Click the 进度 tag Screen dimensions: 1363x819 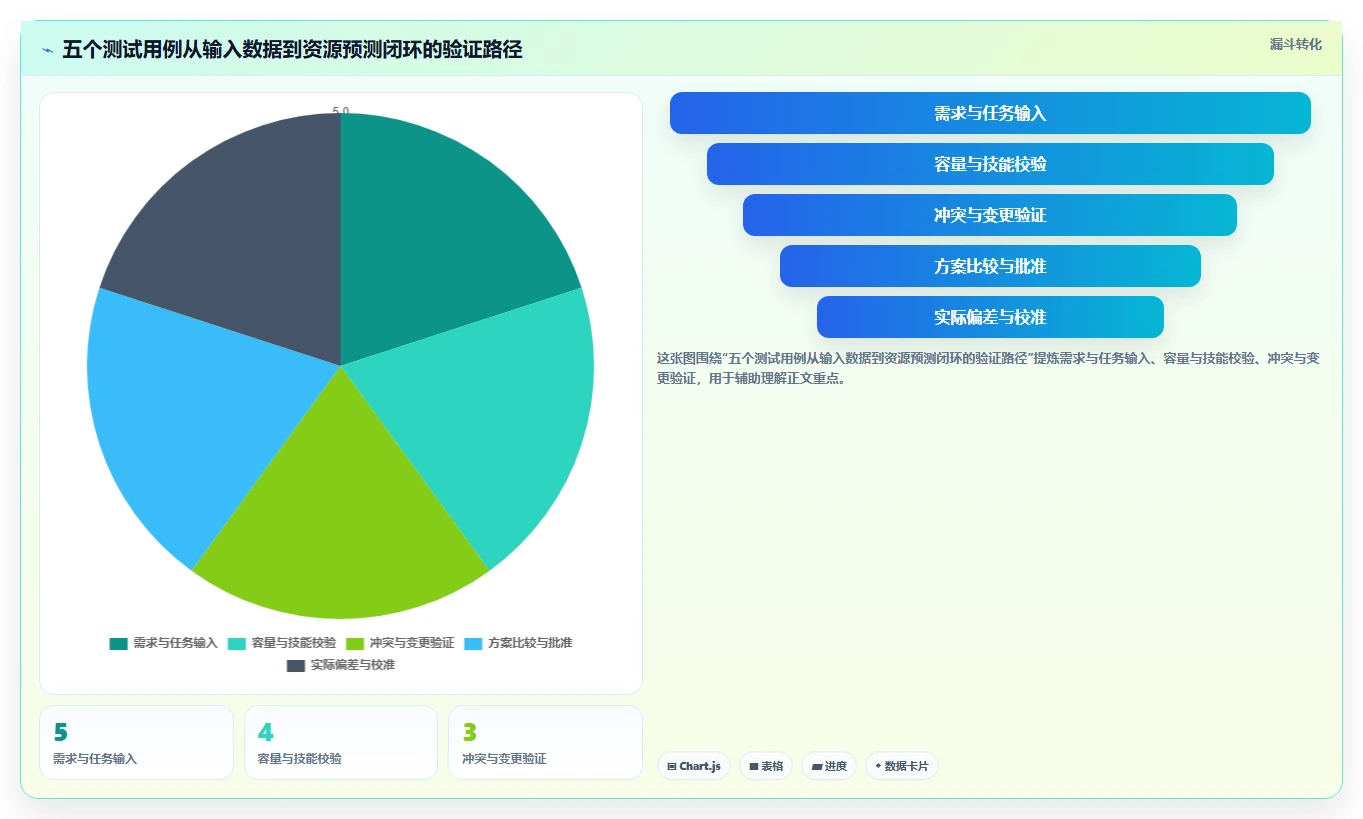[x=829, y=766]
